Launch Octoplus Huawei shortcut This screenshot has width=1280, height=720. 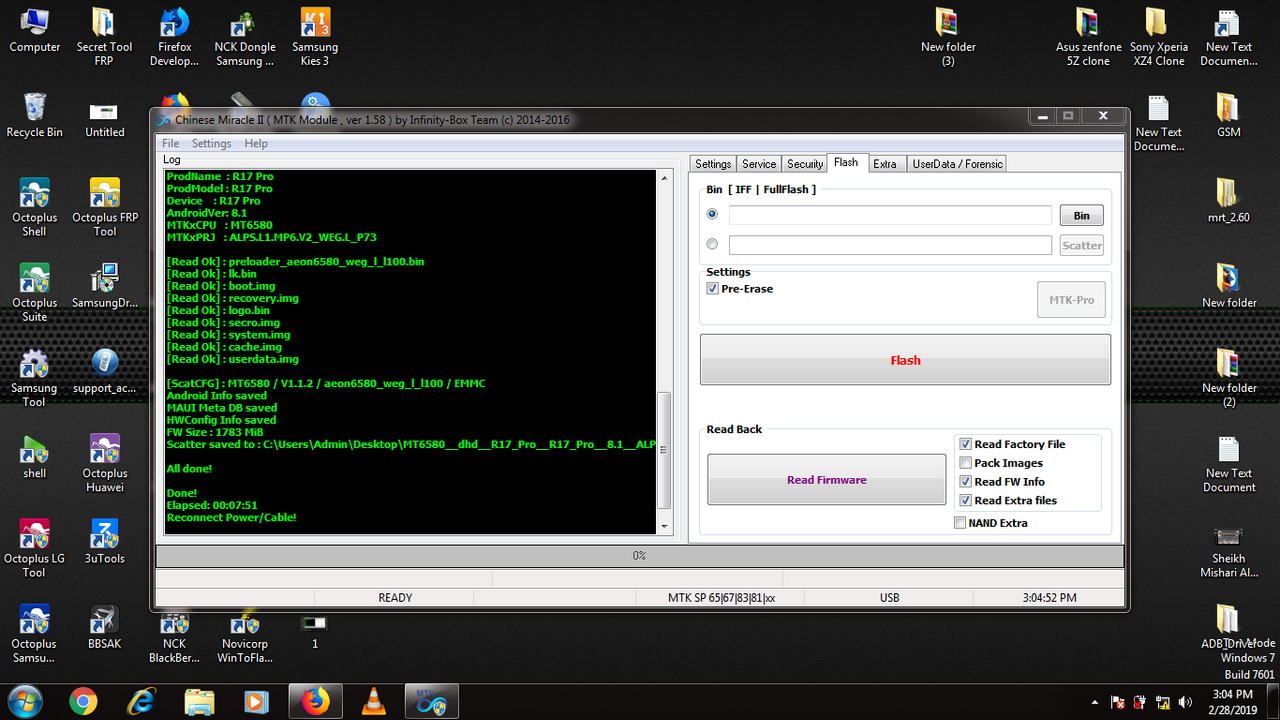(105, 463)
